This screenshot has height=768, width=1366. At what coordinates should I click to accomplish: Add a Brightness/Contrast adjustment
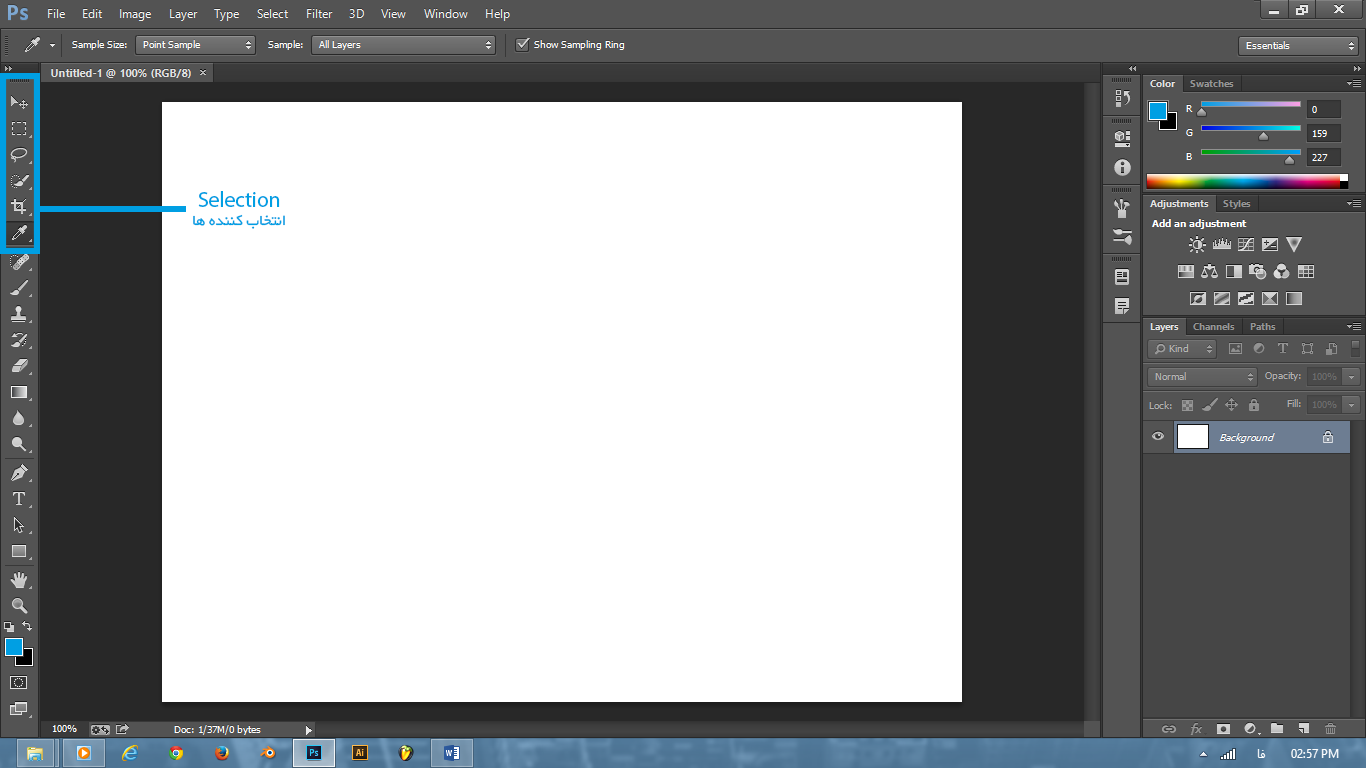click(1197, 244)
